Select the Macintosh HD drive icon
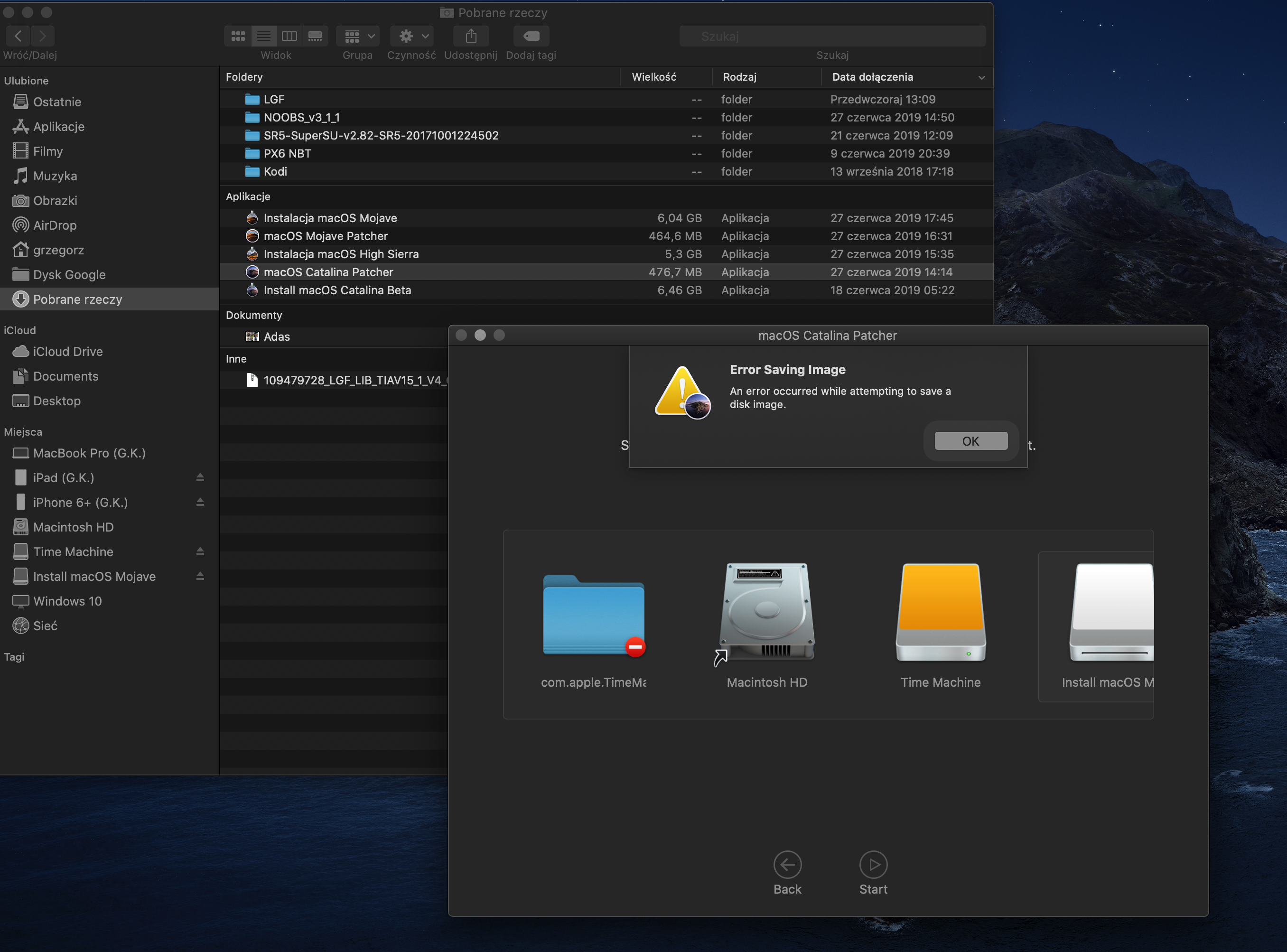Viewport: 1287px width, 952px height. click(x=766, y=613)
